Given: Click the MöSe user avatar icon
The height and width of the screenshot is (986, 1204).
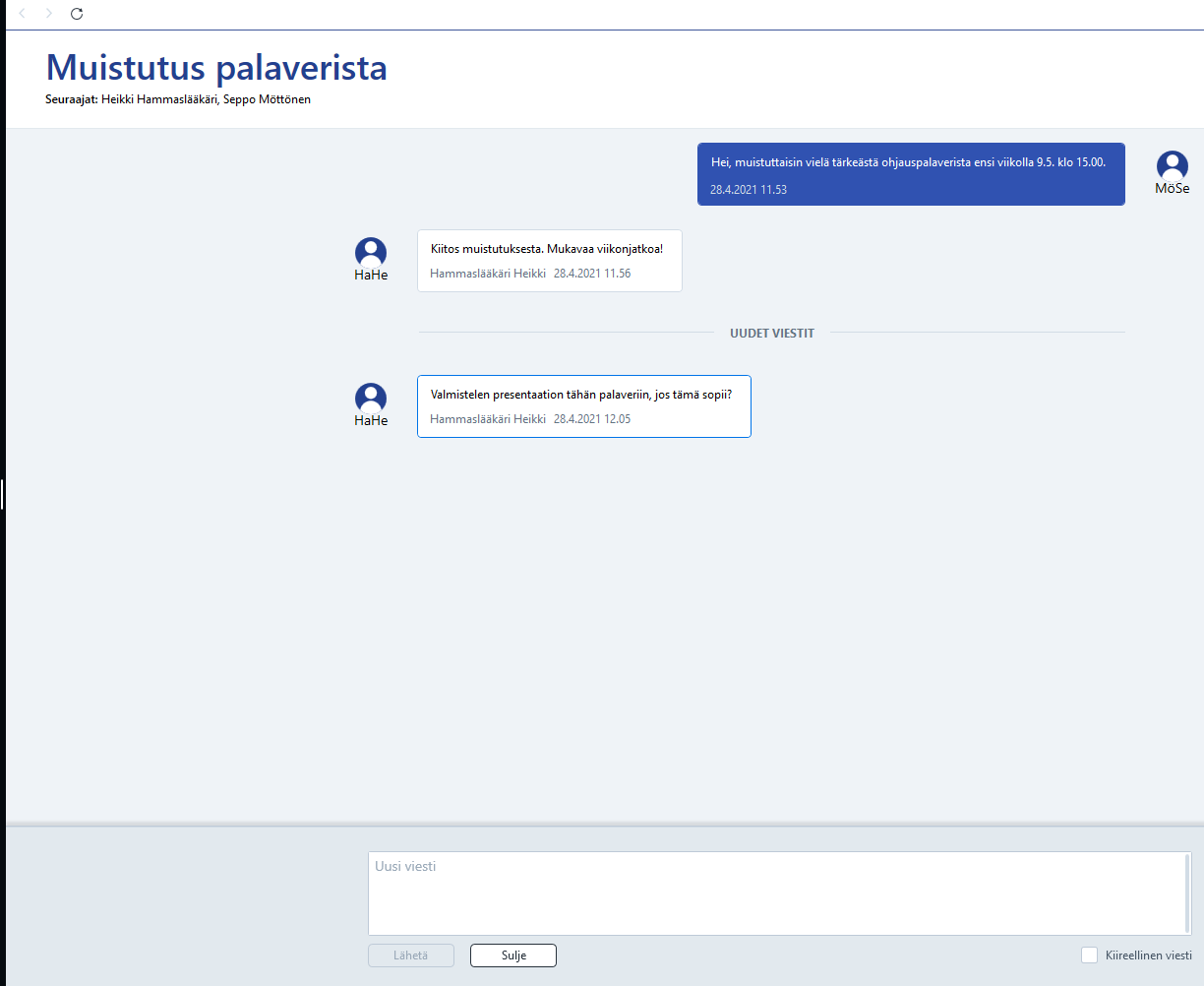Looking at the screenshot, I should point(1172,166).
